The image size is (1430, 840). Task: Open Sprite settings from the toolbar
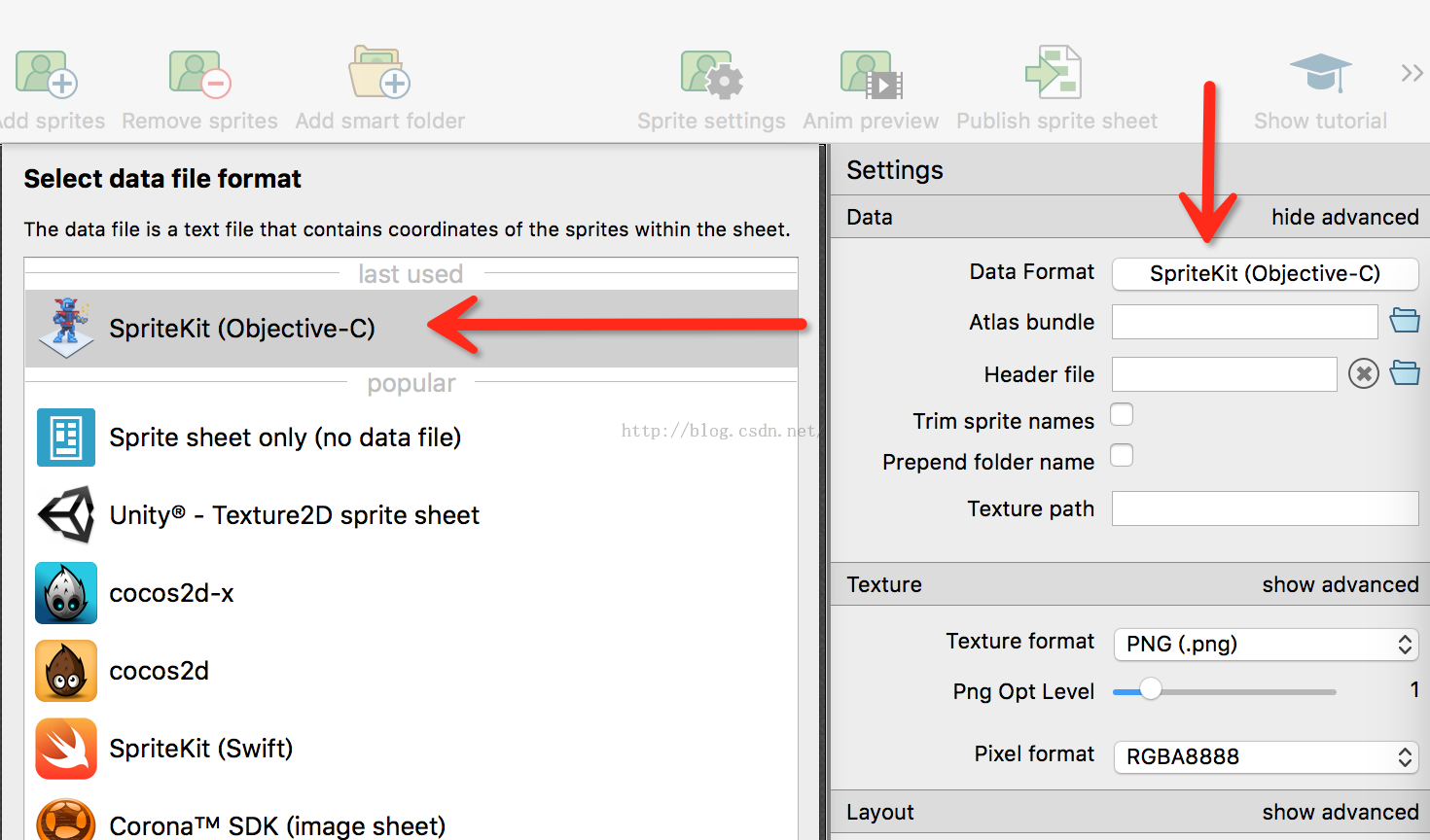(711, 75)
